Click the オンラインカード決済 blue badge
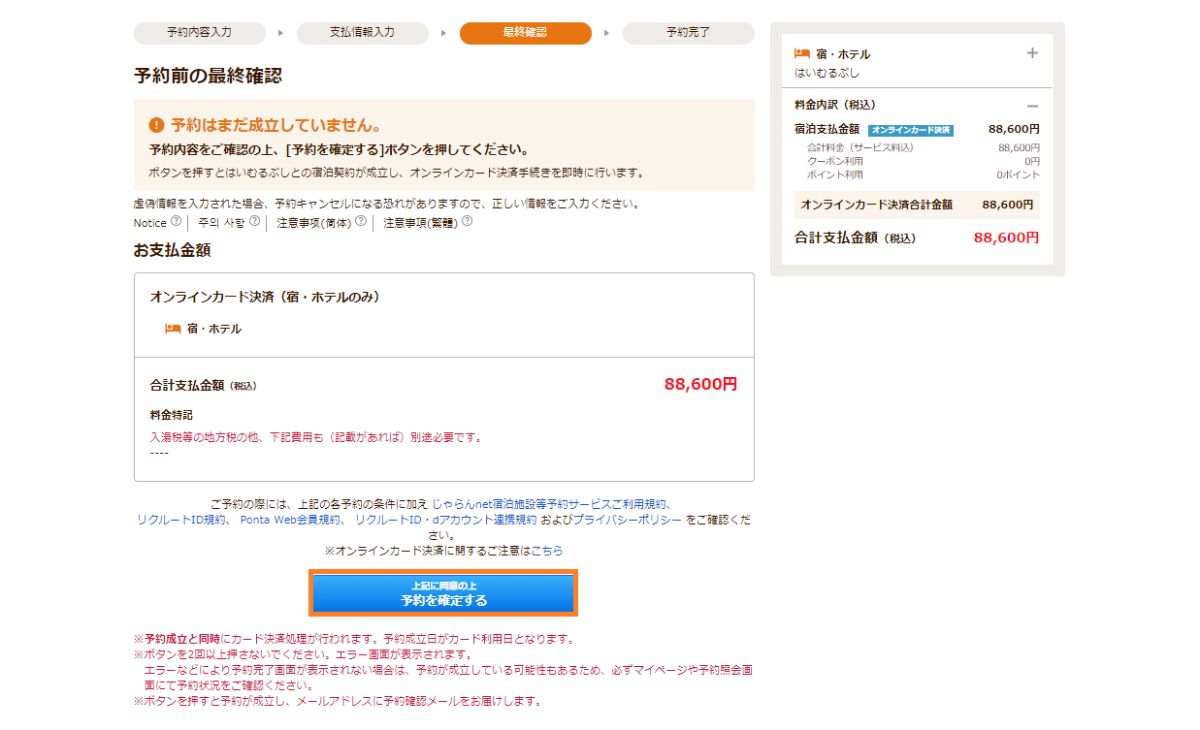Image resolution: width=1200 pixels, height=730 pixels. [911, 130]
